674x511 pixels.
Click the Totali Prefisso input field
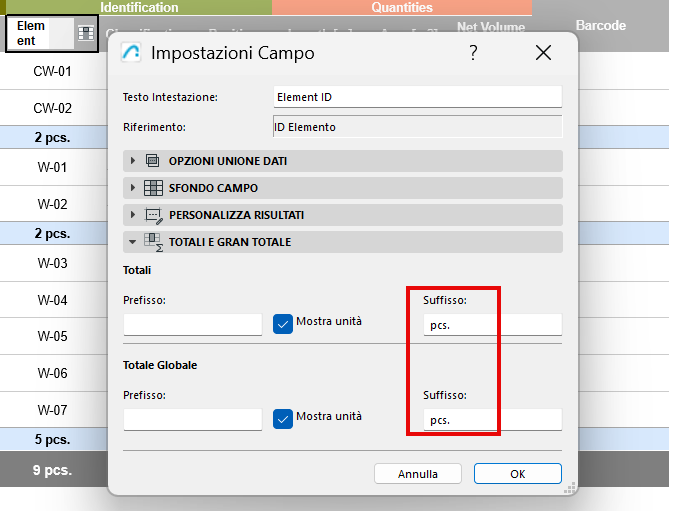click(x=192, y=325)
